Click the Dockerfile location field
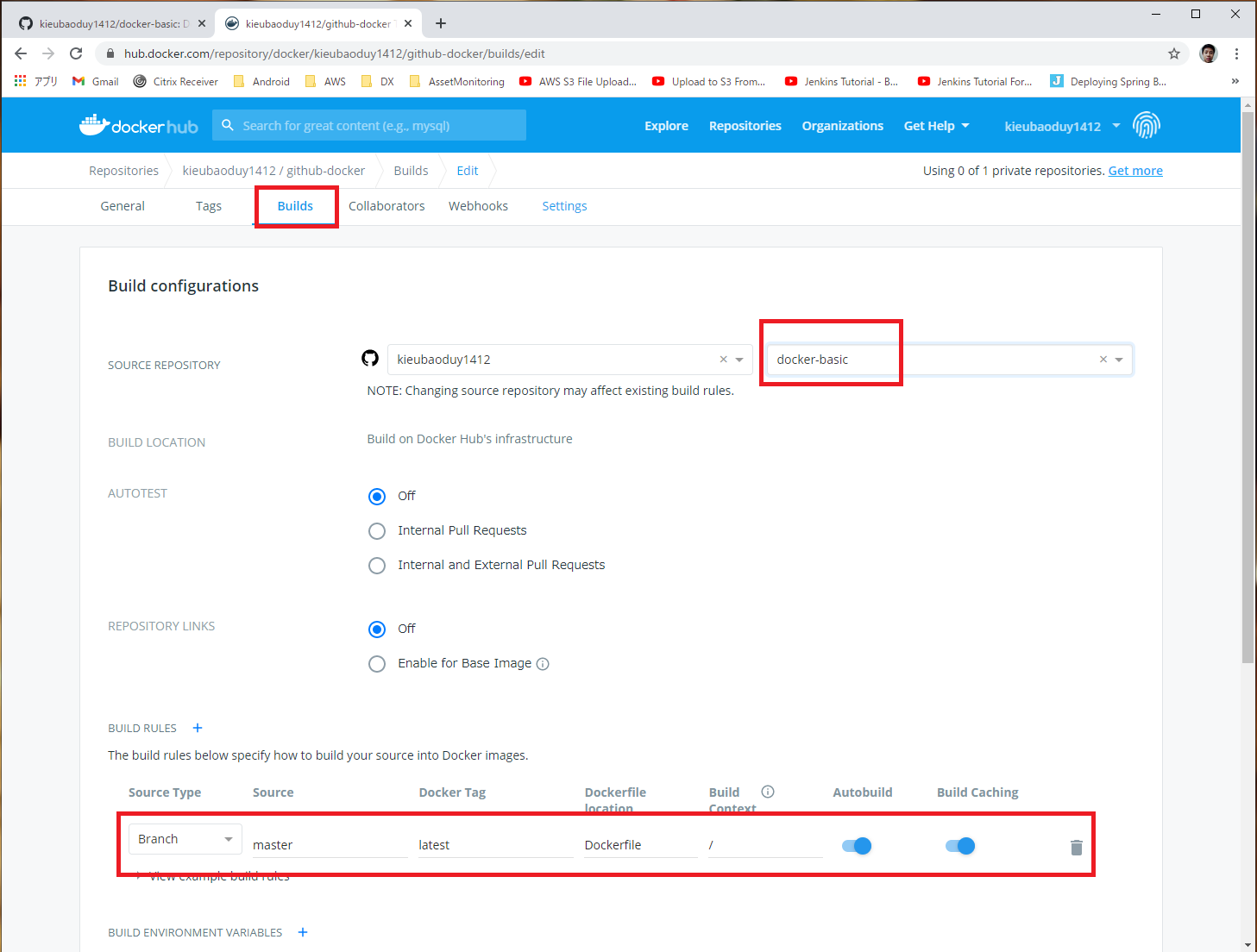This screenshot has height=952, width=1257. coord(641,845)
